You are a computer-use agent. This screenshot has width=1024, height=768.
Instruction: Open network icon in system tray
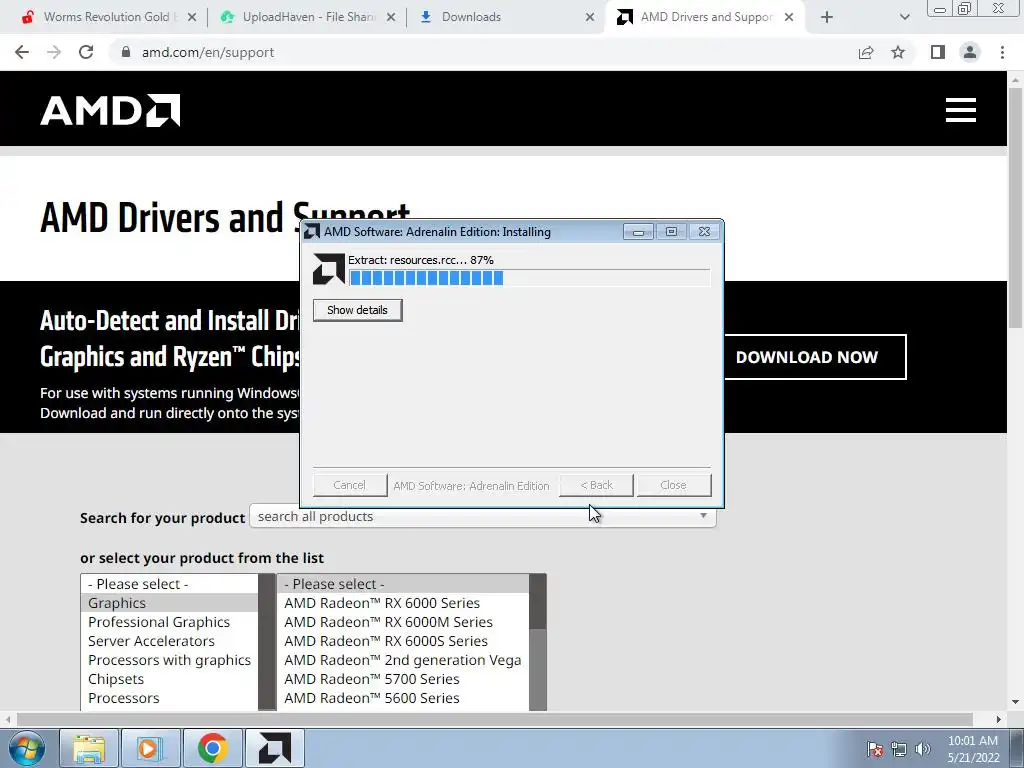tap(899, 749)
